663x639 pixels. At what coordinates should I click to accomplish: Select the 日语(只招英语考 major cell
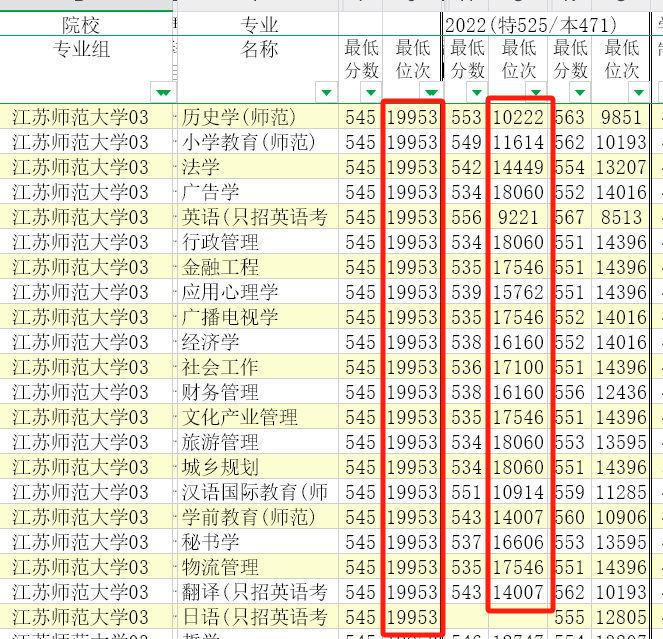coord(258,617)
